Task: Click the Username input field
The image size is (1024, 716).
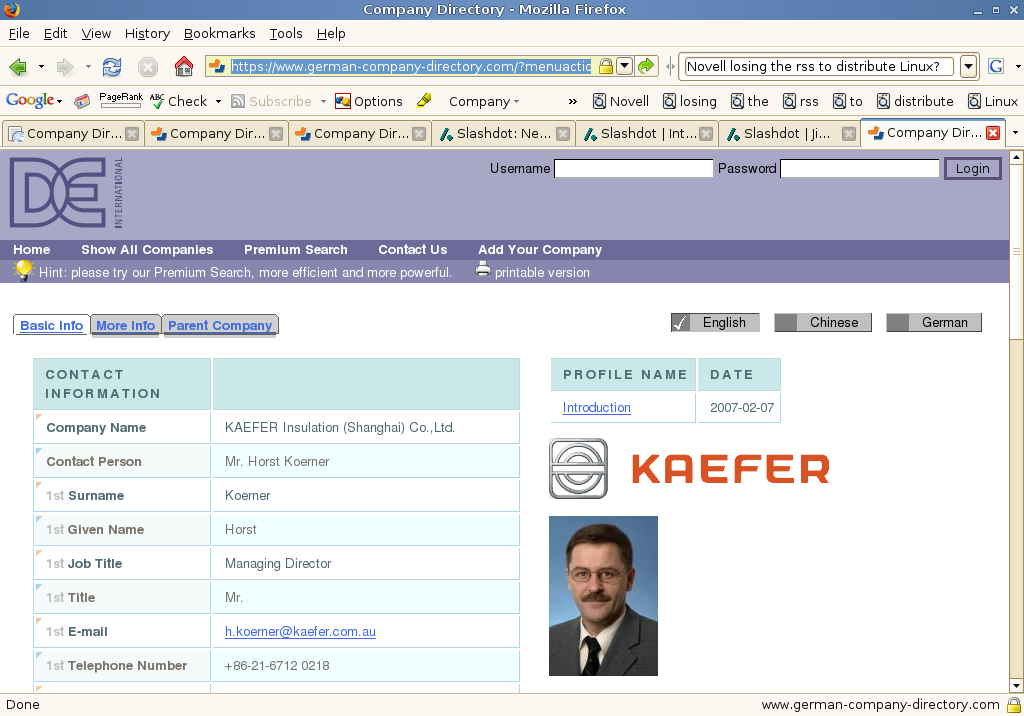Action: point(633,169)
